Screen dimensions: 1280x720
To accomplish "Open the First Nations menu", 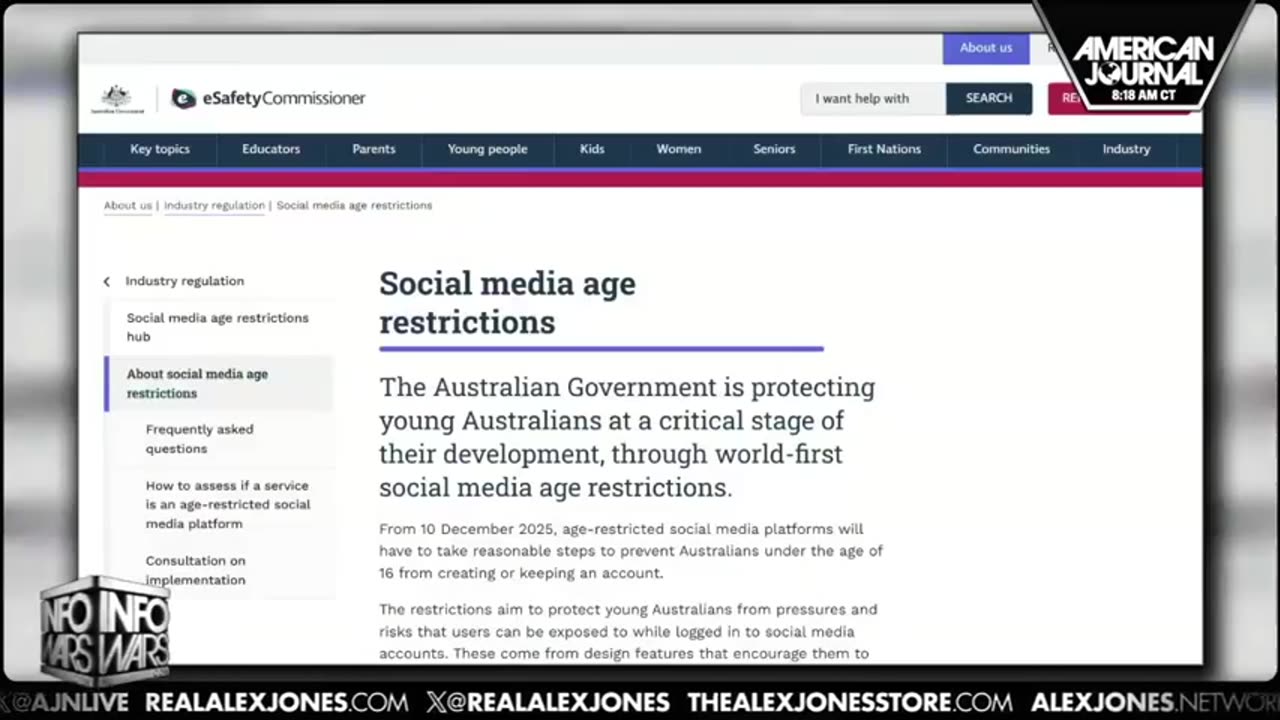I will coord(884,149).
